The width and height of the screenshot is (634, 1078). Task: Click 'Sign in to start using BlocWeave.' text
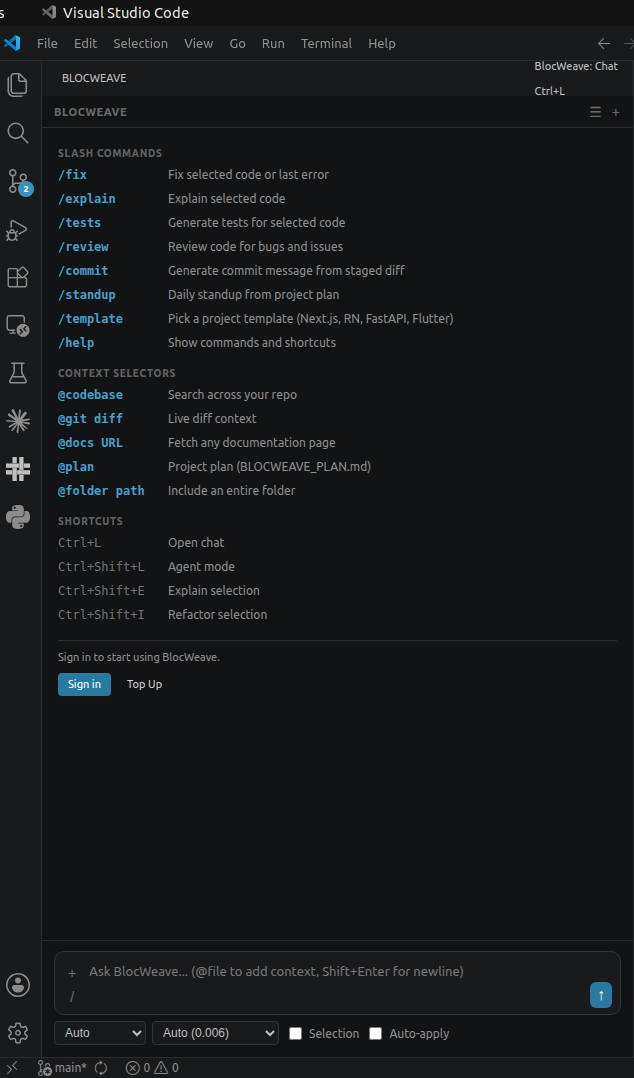[x=139, y=657]
